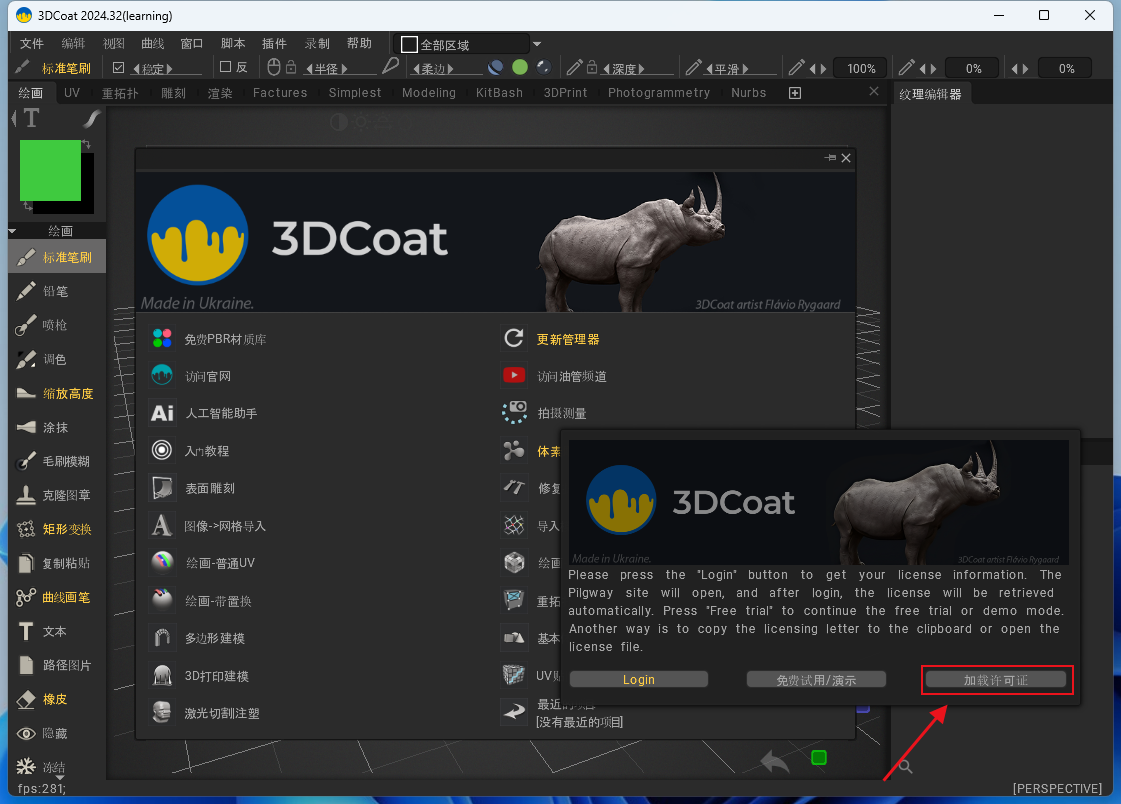Open the 窗口 menu

click(192, 44)
